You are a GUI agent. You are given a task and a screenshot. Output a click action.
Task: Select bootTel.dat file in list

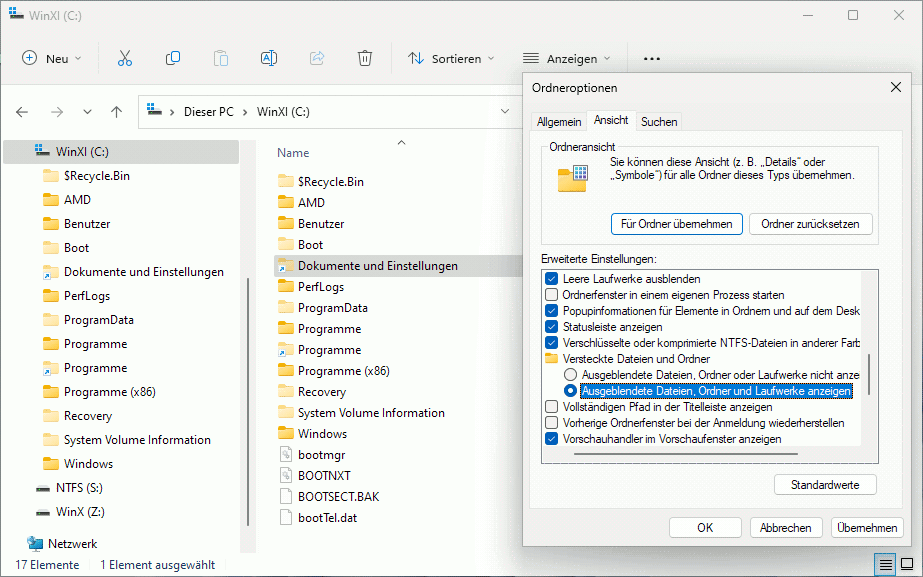coord(327,518)
